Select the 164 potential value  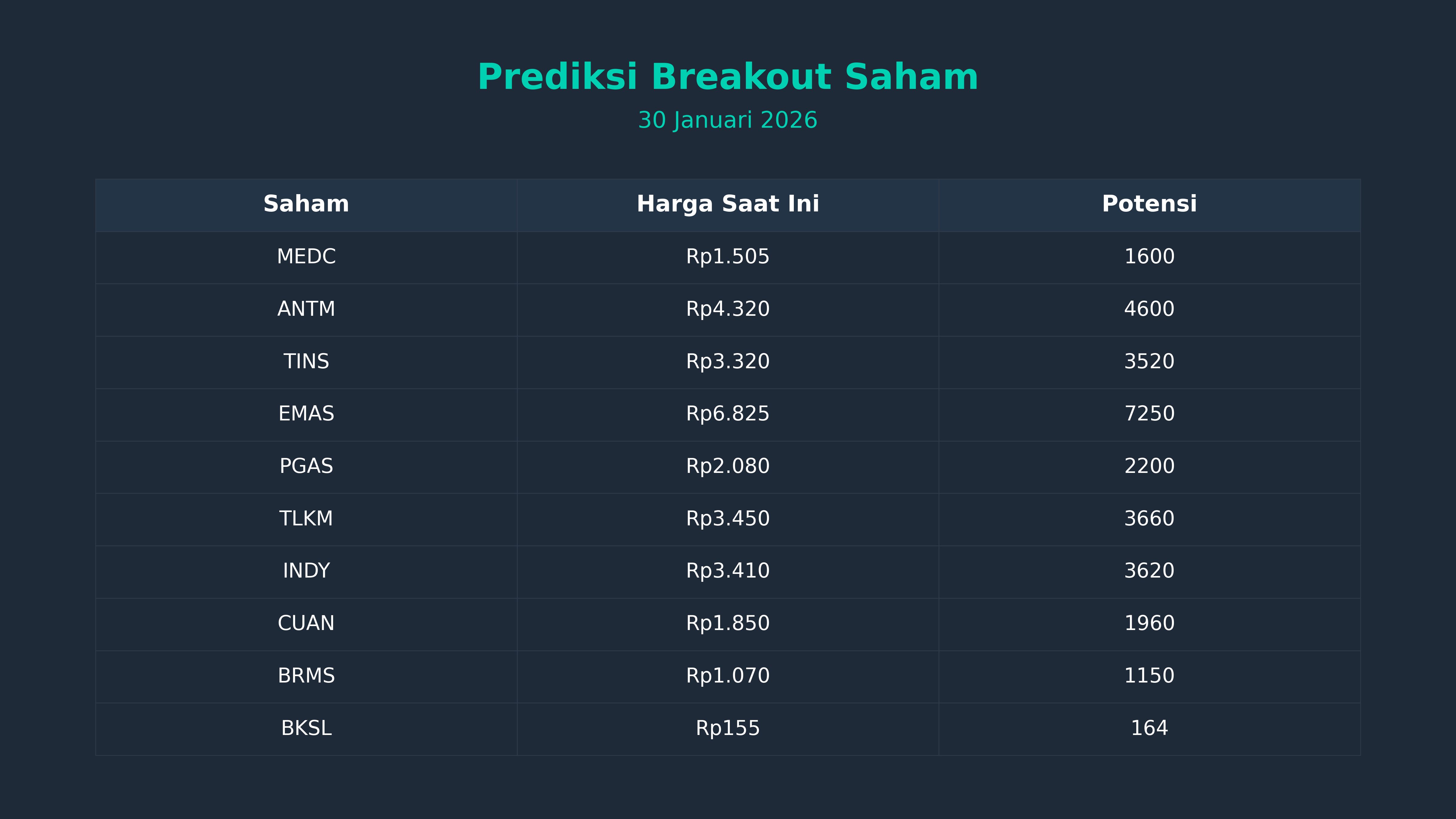point(1149,728)
